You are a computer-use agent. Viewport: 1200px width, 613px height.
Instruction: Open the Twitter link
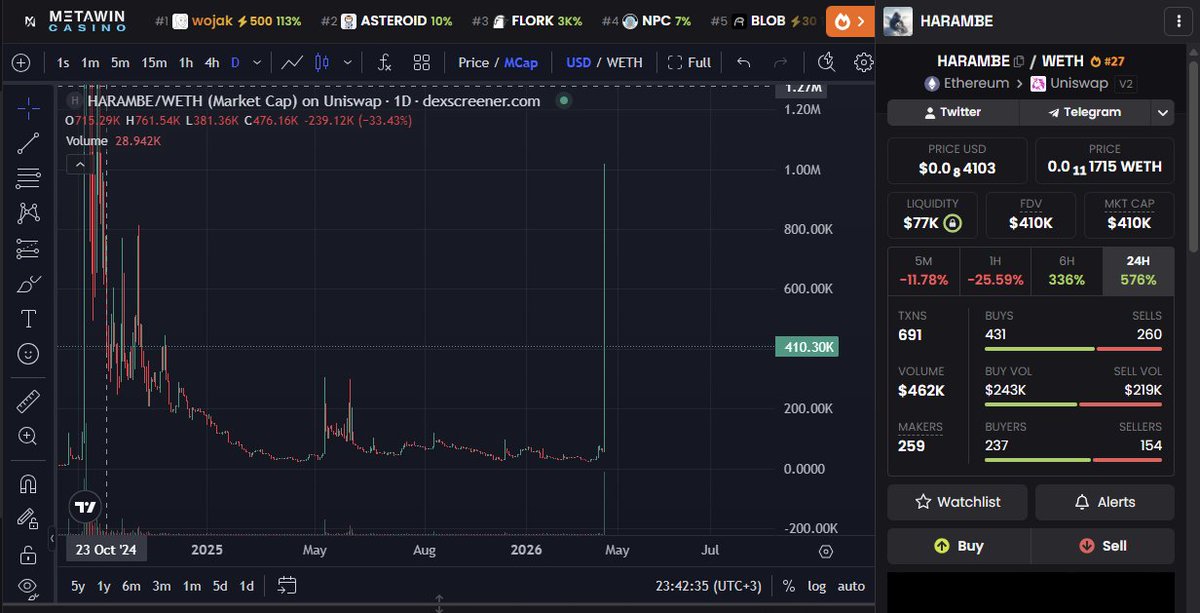coord(953,112)
